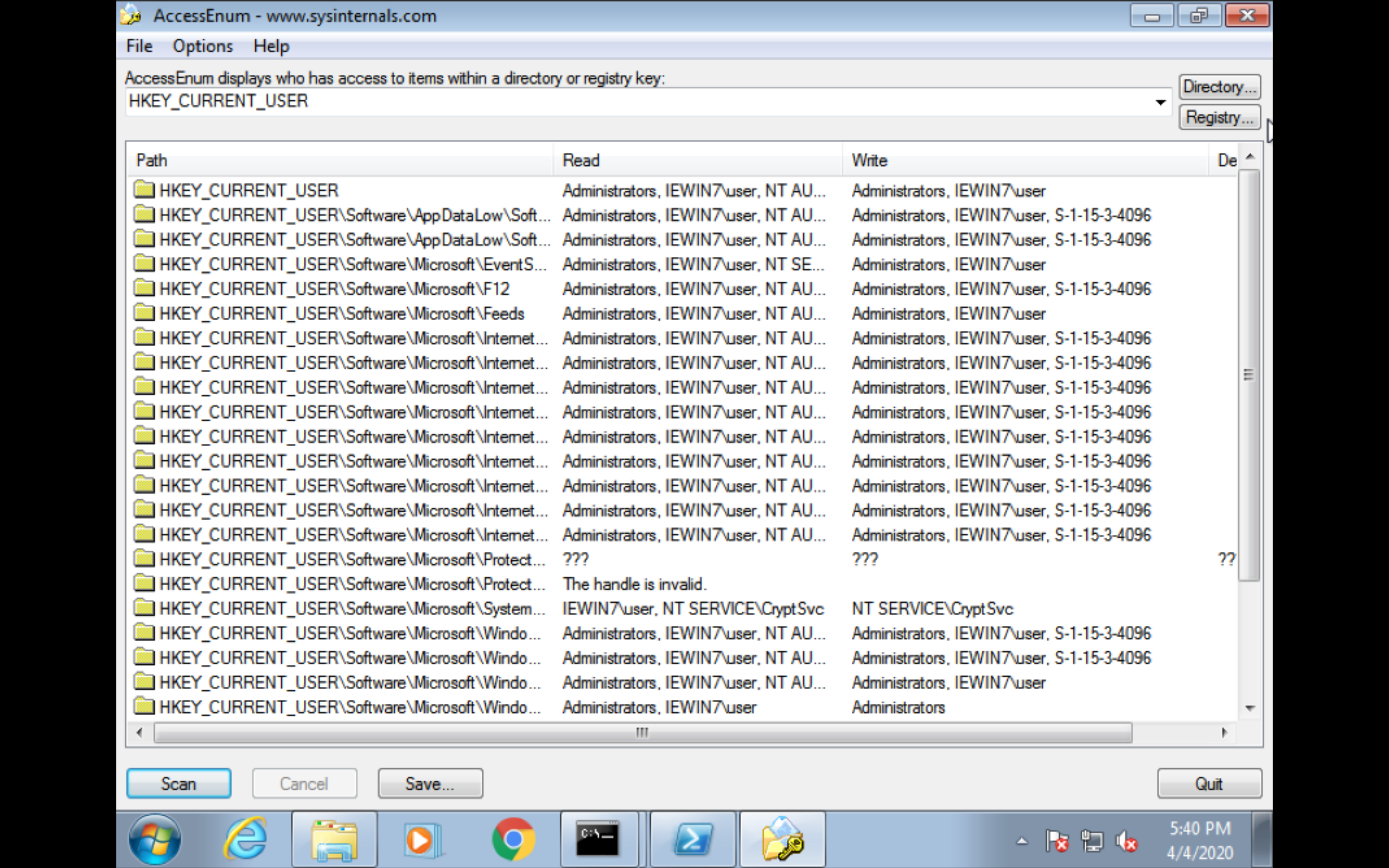Open Windows Media Player from taskbar

[x=423, y=839]
